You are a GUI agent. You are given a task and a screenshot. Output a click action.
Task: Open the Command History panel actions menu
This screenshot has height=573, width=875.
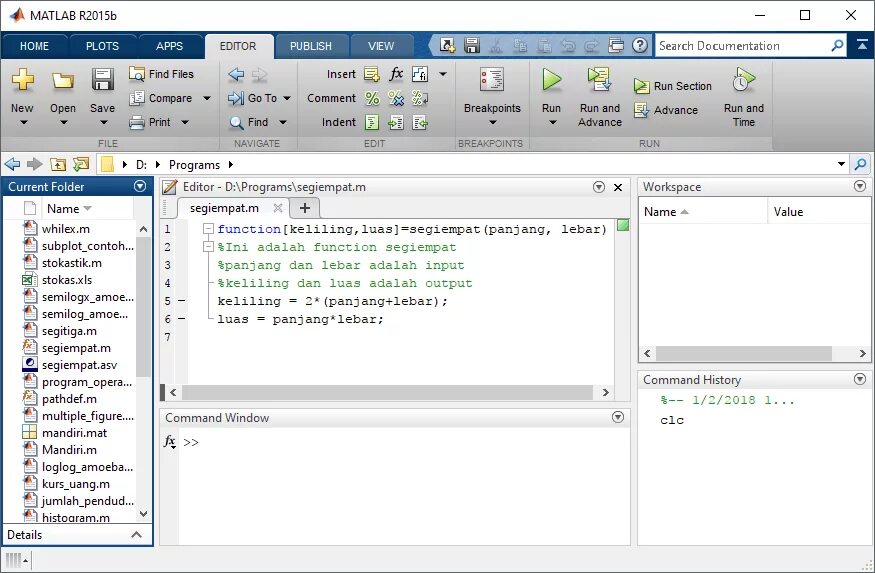(x=860, y=379)
